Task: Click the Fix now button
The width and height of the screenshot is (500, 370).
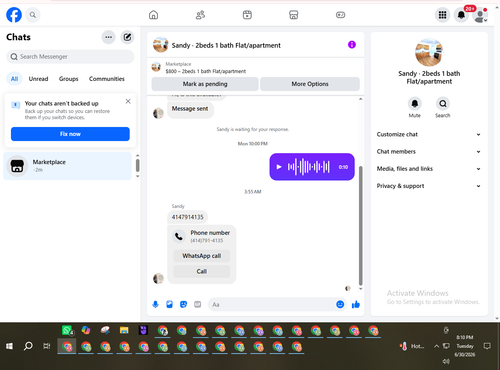Action: pyautogui.click(x=70, y=134)
